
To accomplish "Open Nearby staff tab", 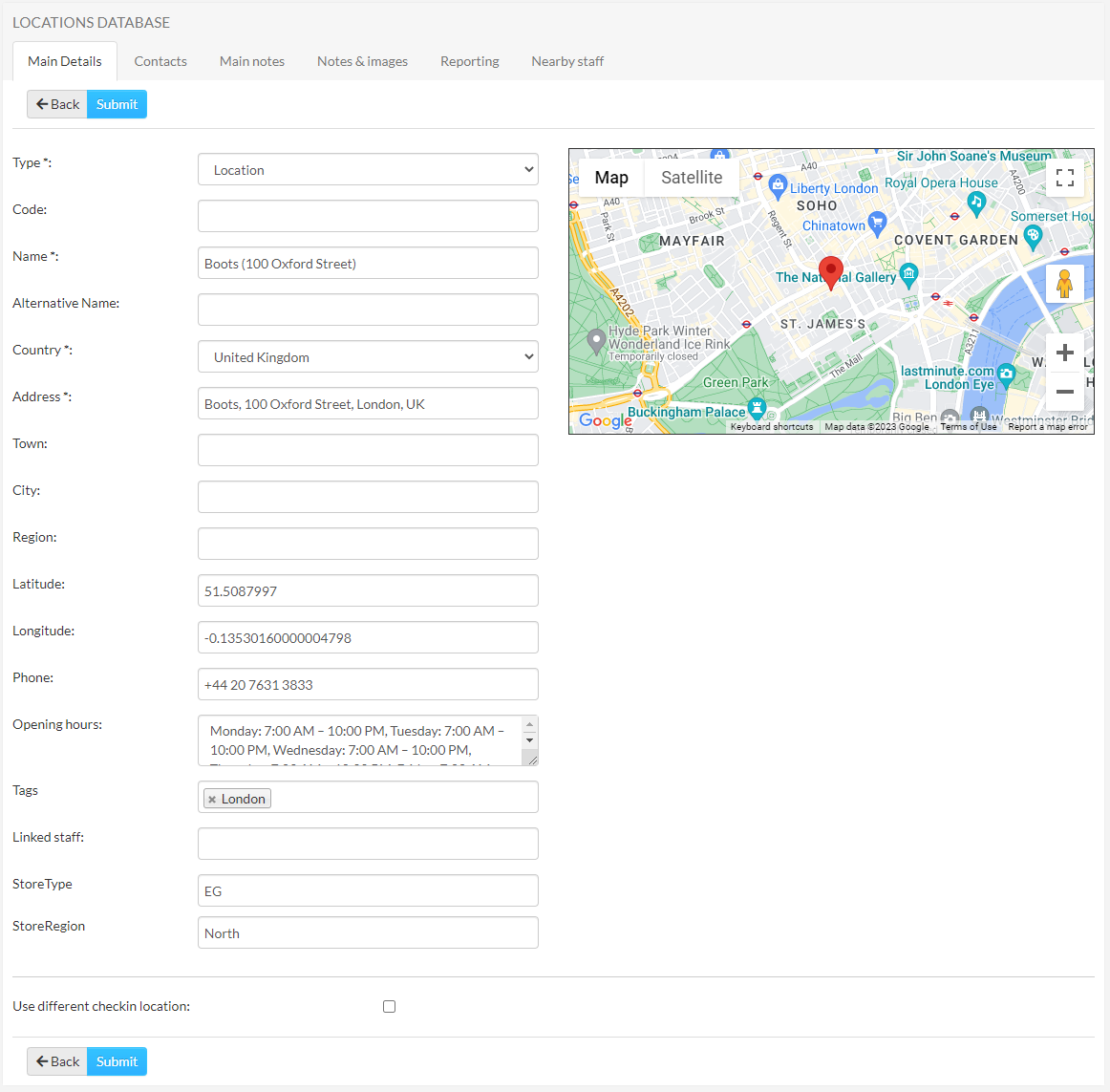I will (567, 61).
